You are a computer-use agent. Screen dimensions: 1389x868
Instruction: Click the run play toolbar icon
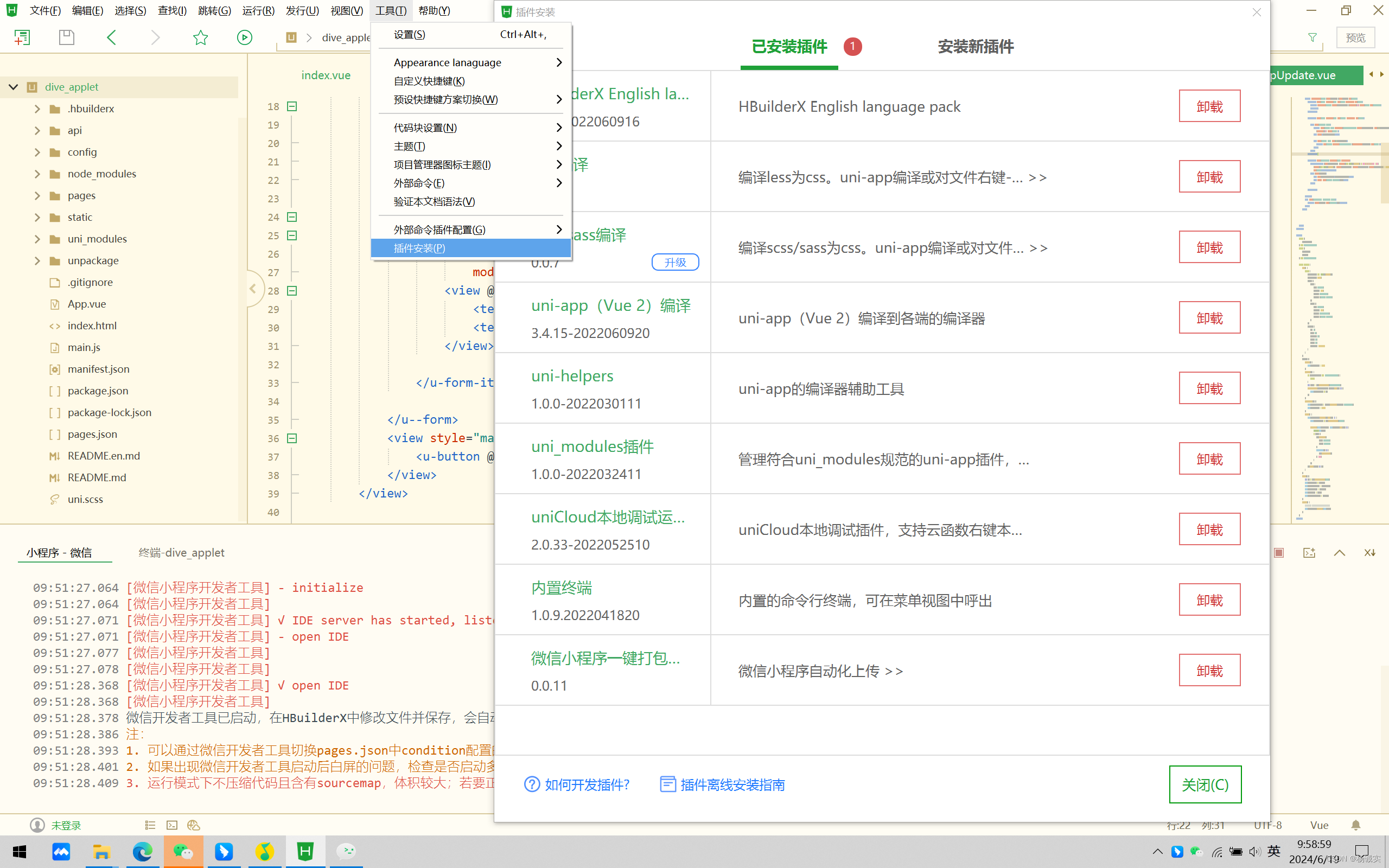245,38
